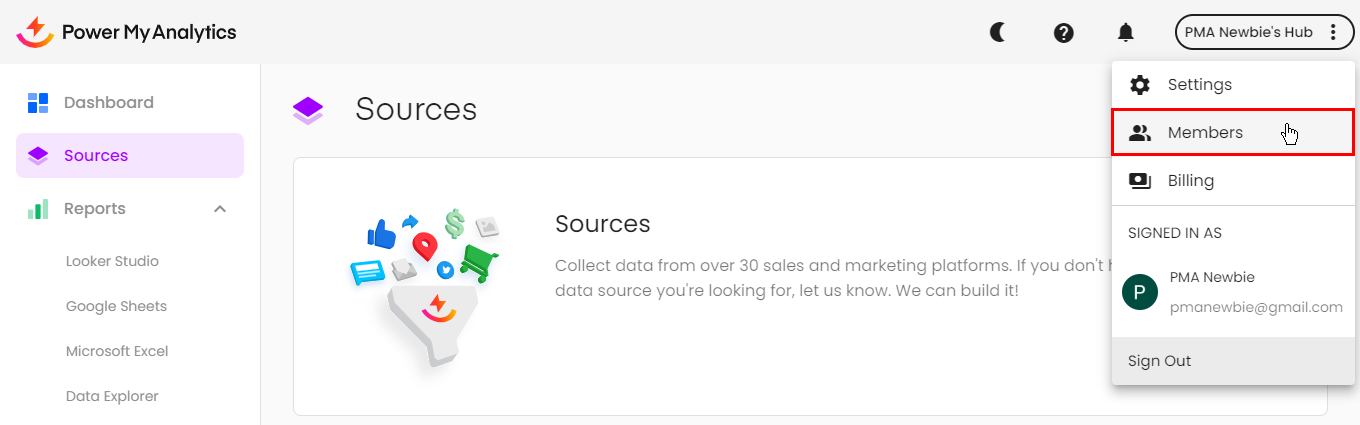The height and width of the screenshot is (425, 1360).
Task: Toggle dark mode moon icon
Action: (997, 32)
